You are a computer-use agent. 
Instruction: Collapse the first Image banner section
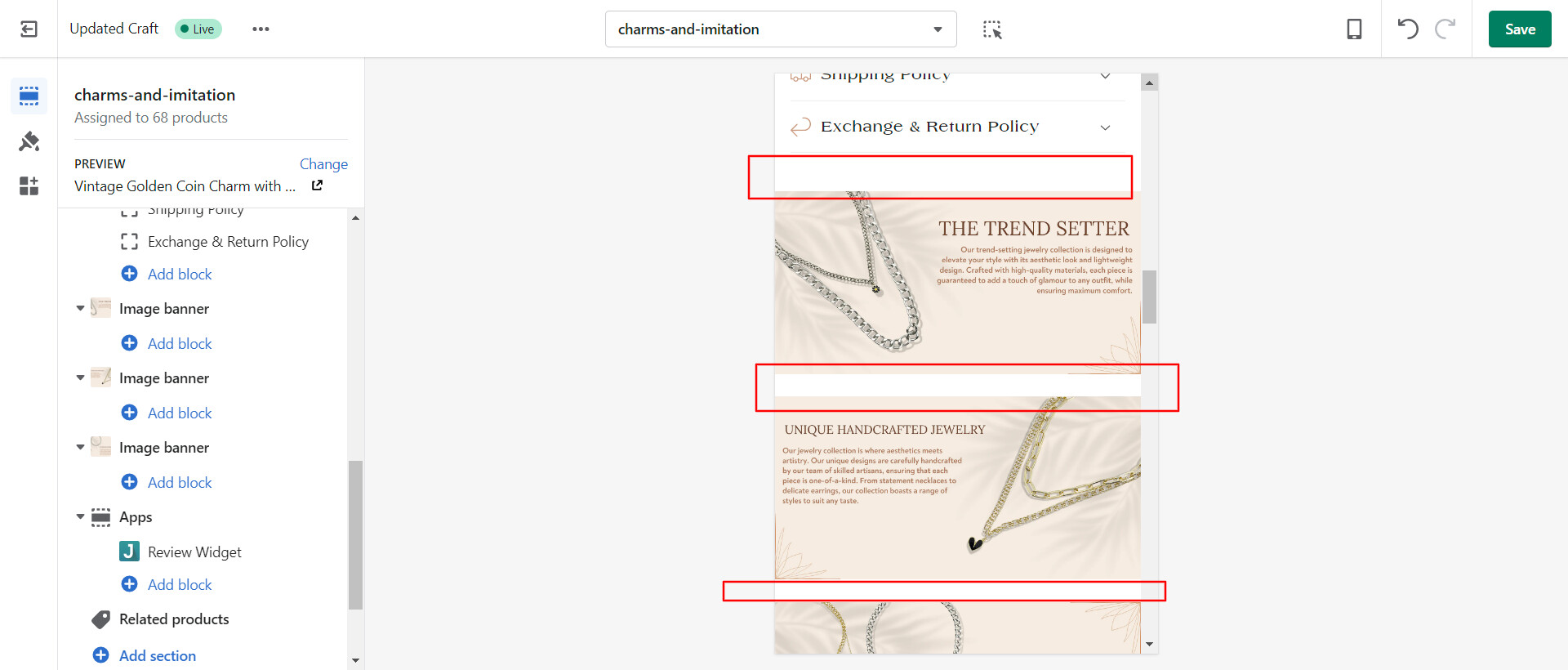click(80, 309)
